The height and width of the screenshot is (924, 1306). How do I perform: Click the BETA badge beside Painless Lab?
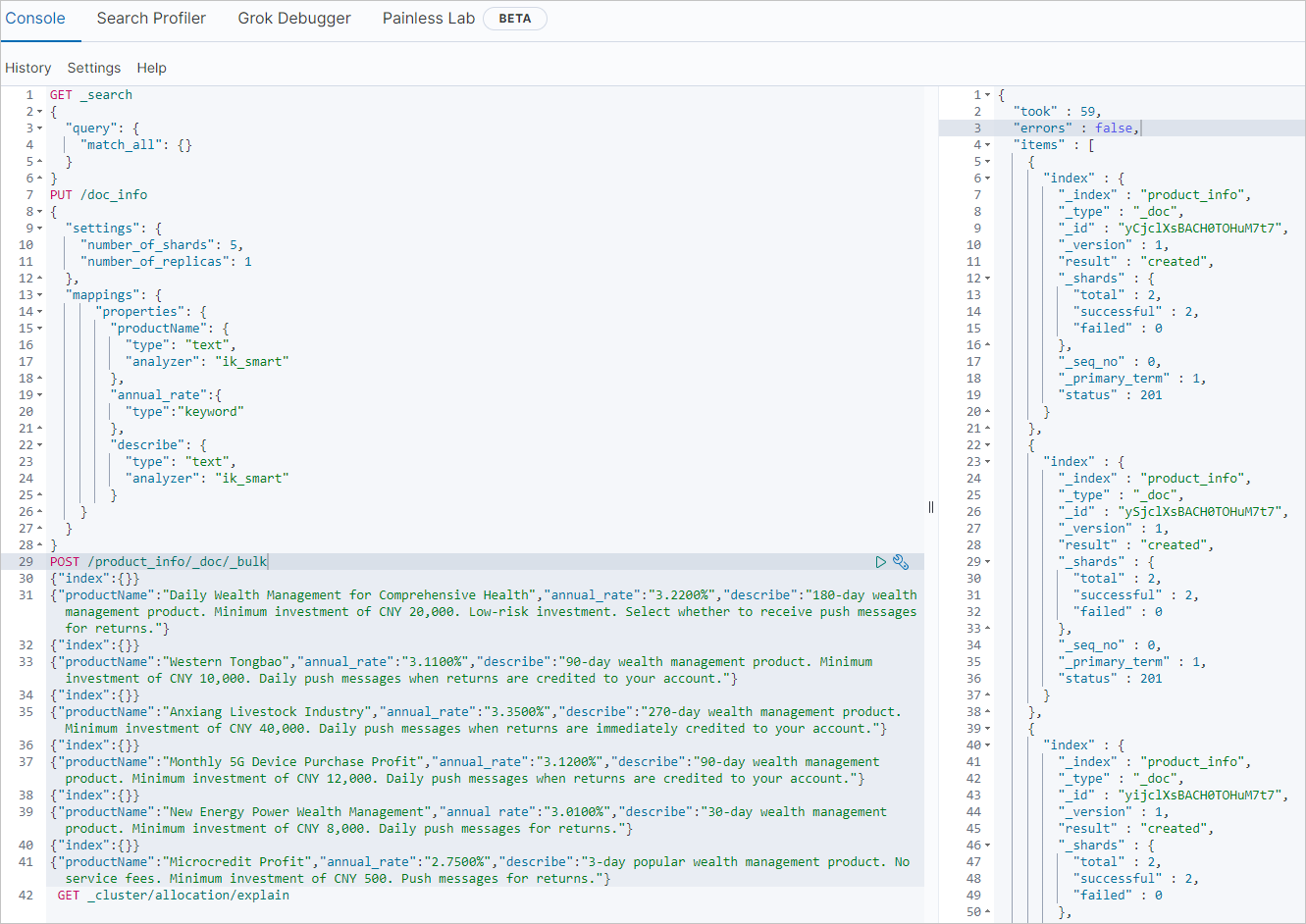coord(514,19)
